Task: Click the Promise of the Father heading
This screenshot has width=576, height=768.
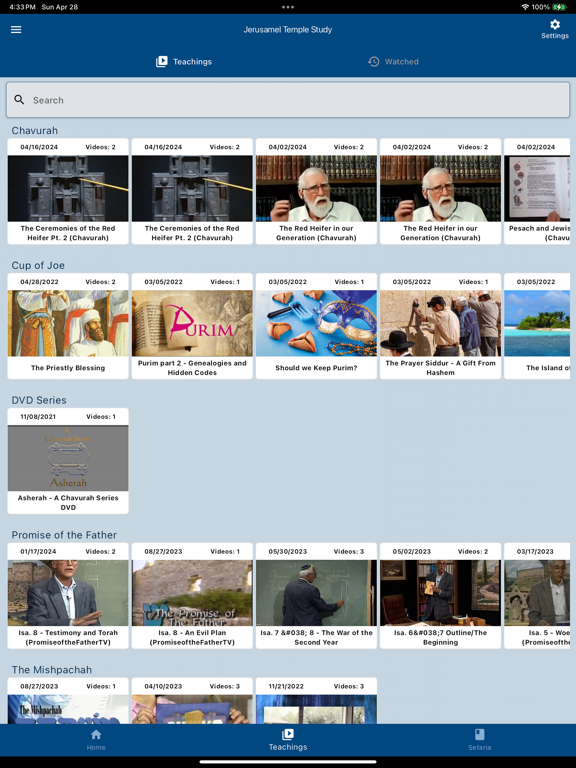Action: click(64, 535)
